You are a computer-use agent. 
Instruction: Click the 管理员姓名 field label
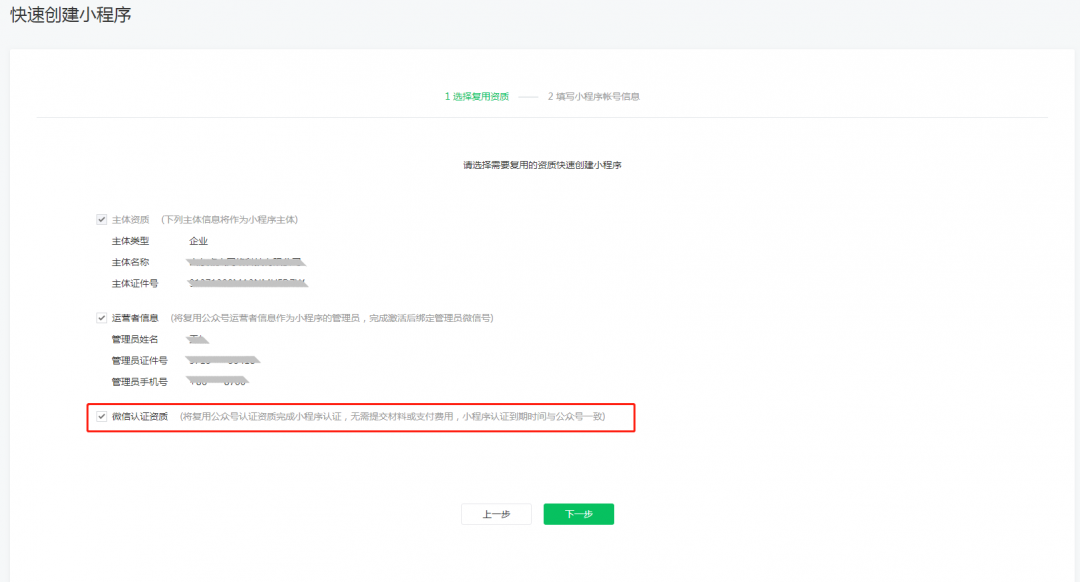pos(135,339)
